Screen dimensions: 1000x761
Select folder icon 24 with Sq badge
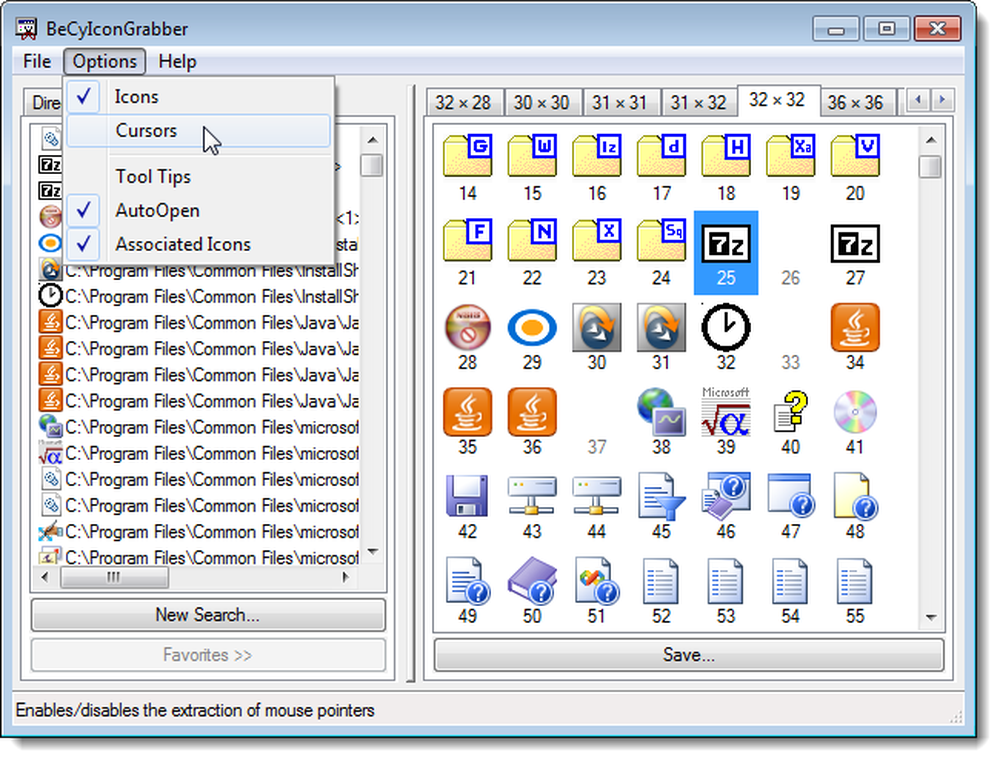pyautogui.click(x=661, y=240)
